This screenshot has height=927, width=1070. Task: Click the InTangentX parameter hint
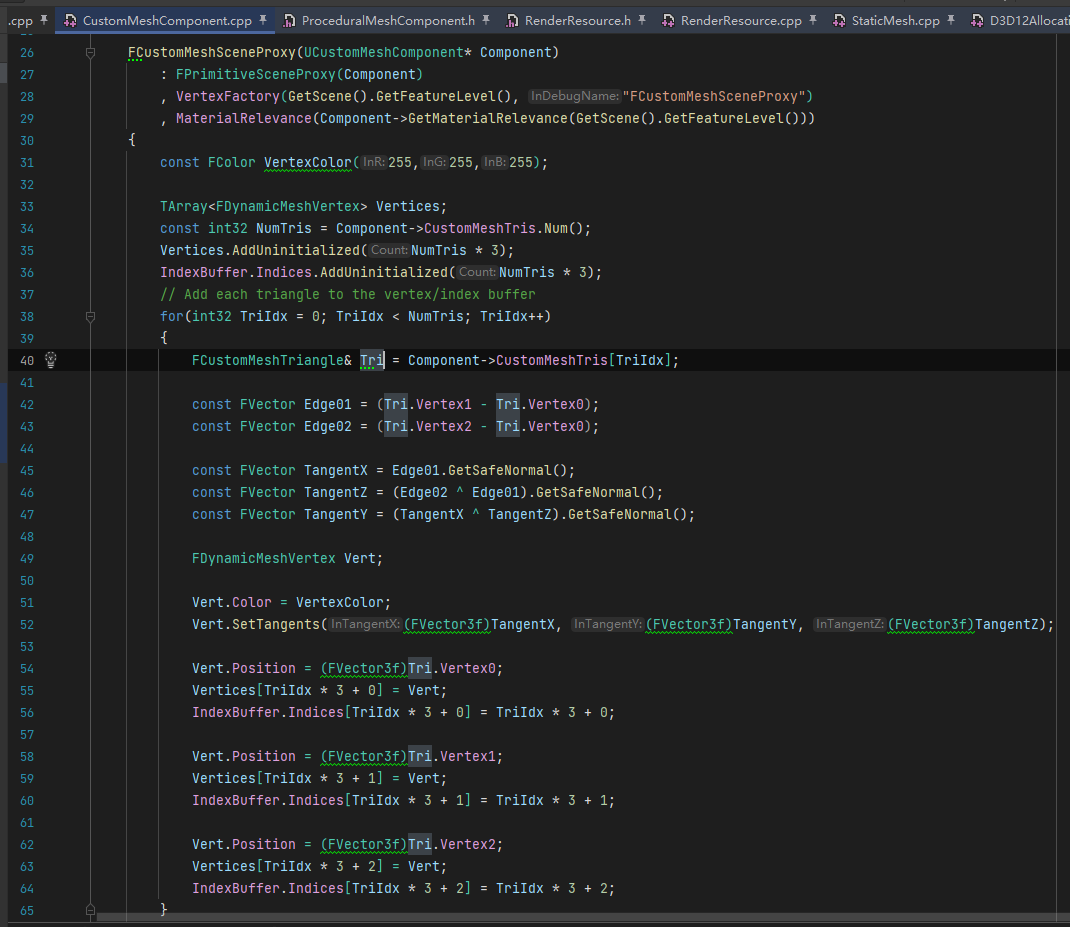365,625
